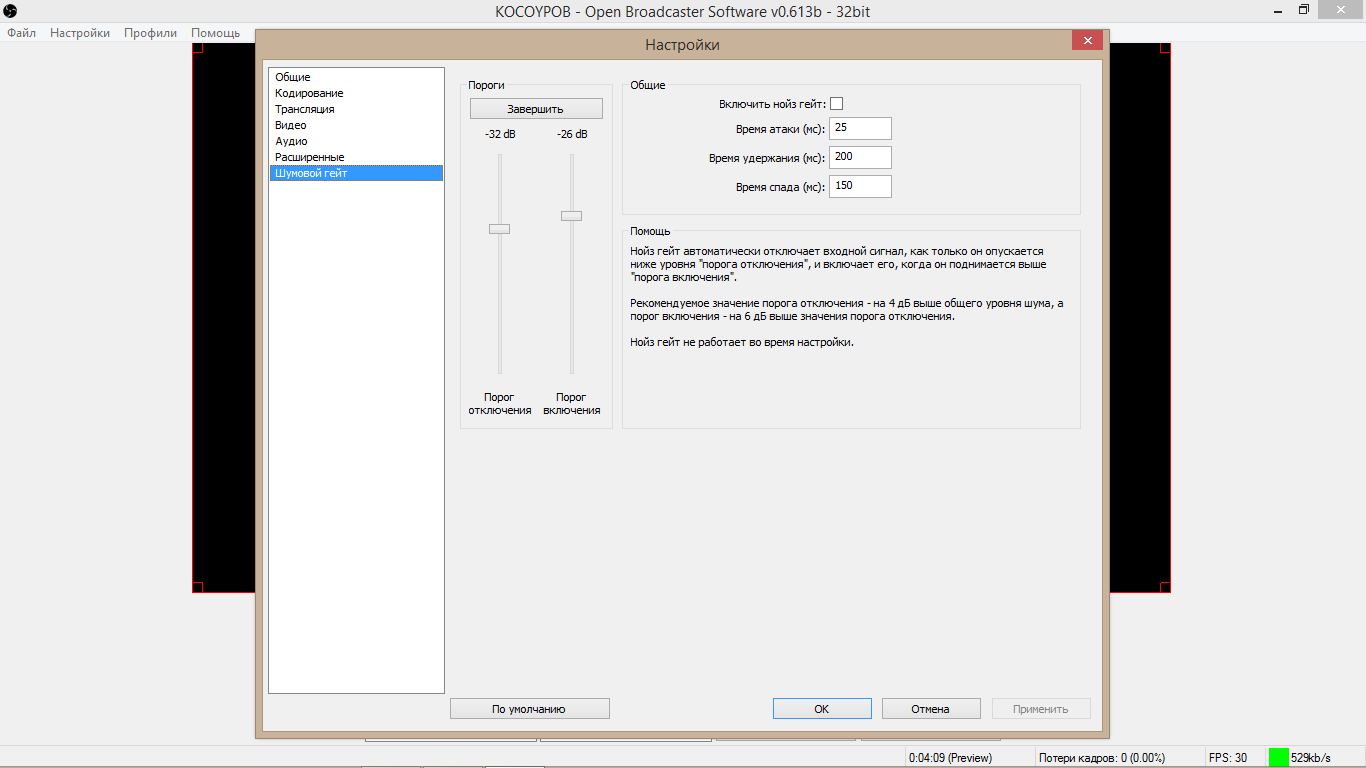This screenshot has height=768, width=1366.
Task: Click the FPS: 30 status entry
Action: pos(1228,758)
